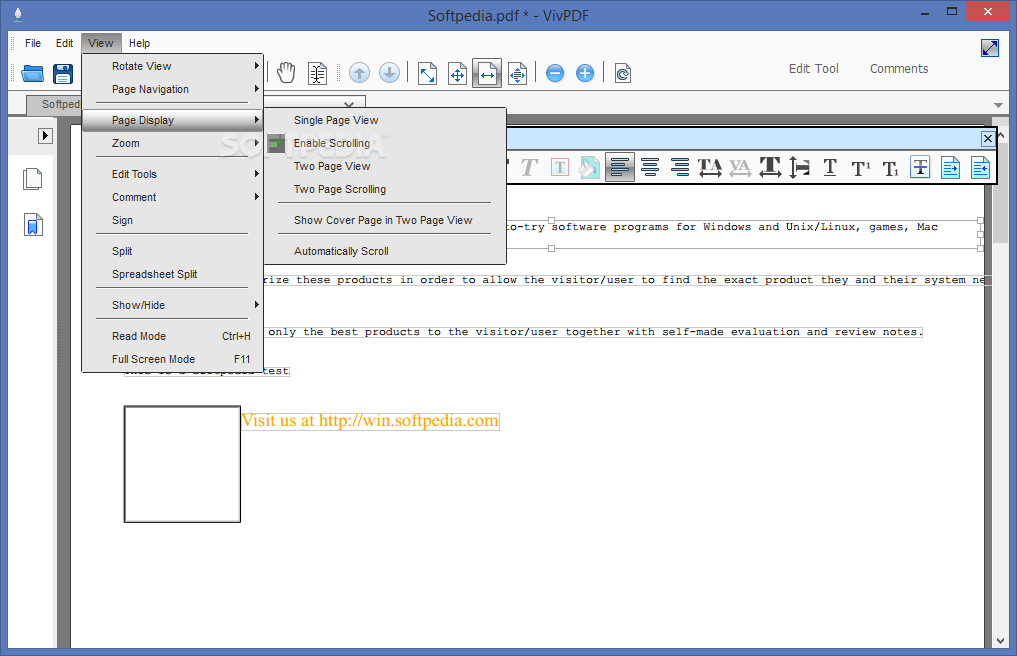Select the text selection tool
The height and width of the screenshot is (656, 1017).
point(317,73)
